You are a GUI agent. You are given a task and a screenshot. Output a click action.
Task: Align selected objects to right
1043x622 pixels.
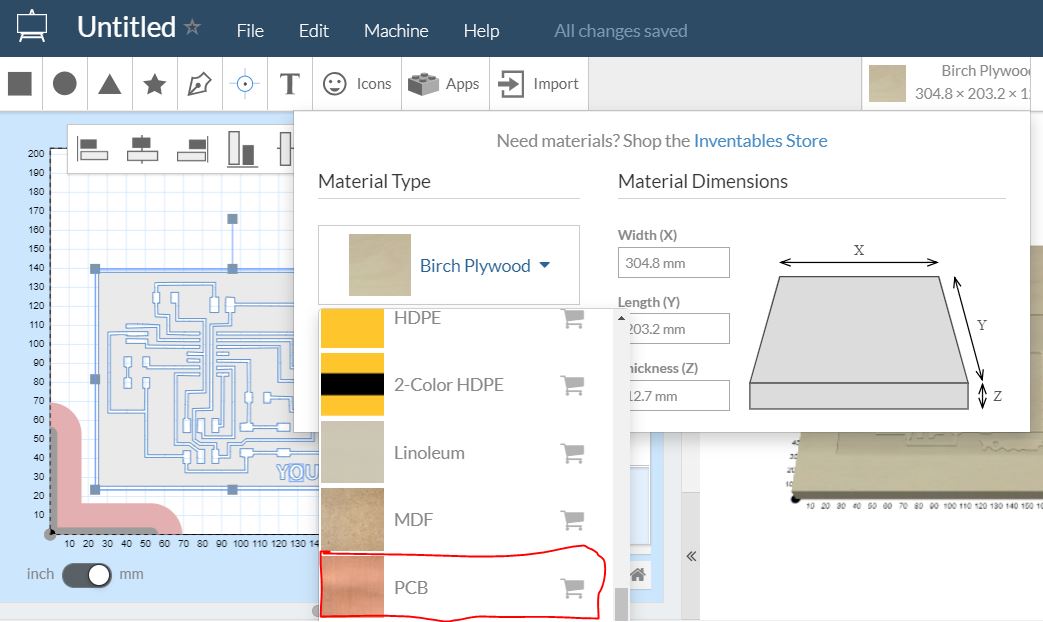pyautogui.click(x=193, y=149)
